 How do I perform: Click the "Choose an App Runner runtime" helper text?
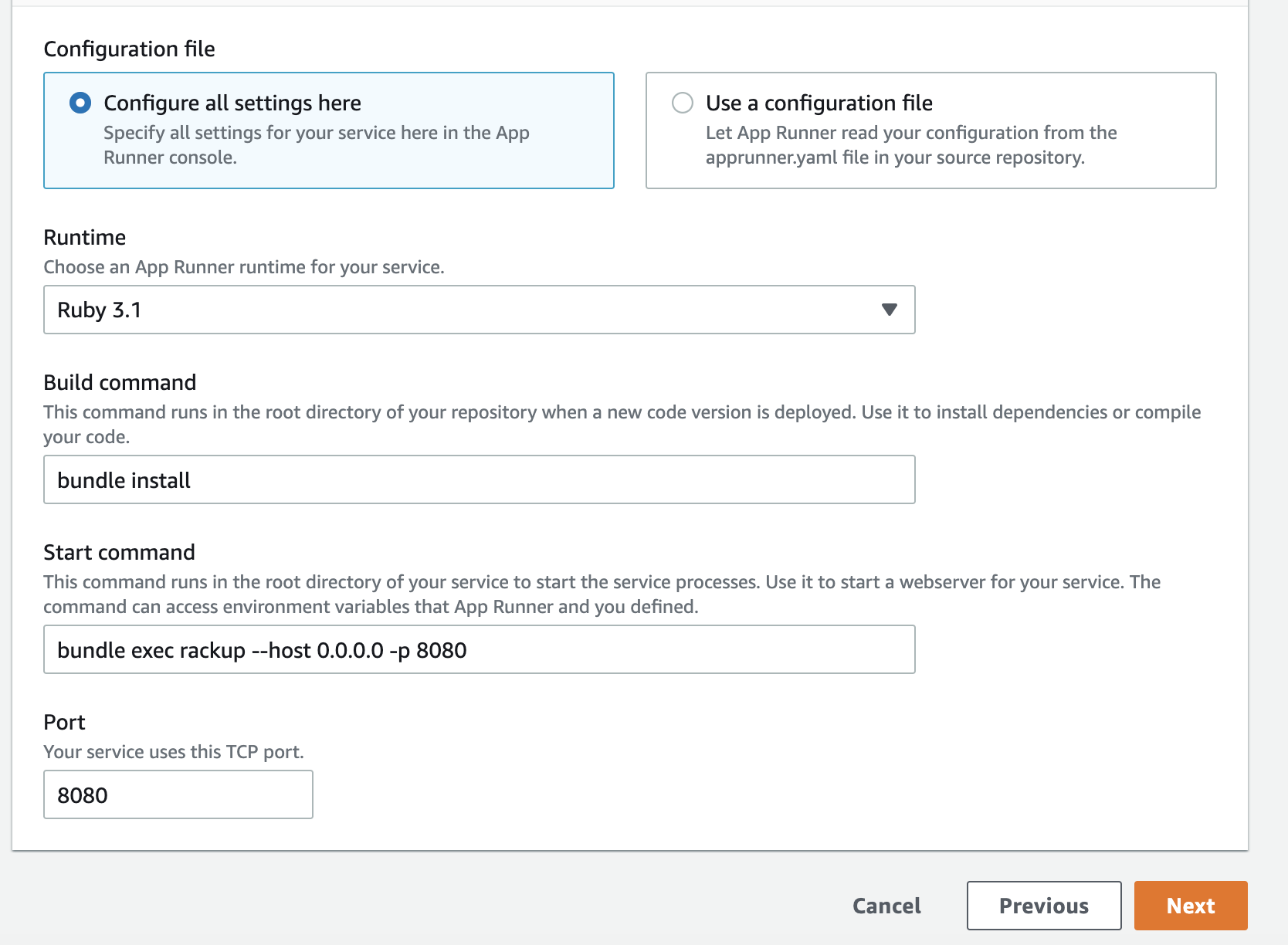pyautogui.click(x=244, y=267)
